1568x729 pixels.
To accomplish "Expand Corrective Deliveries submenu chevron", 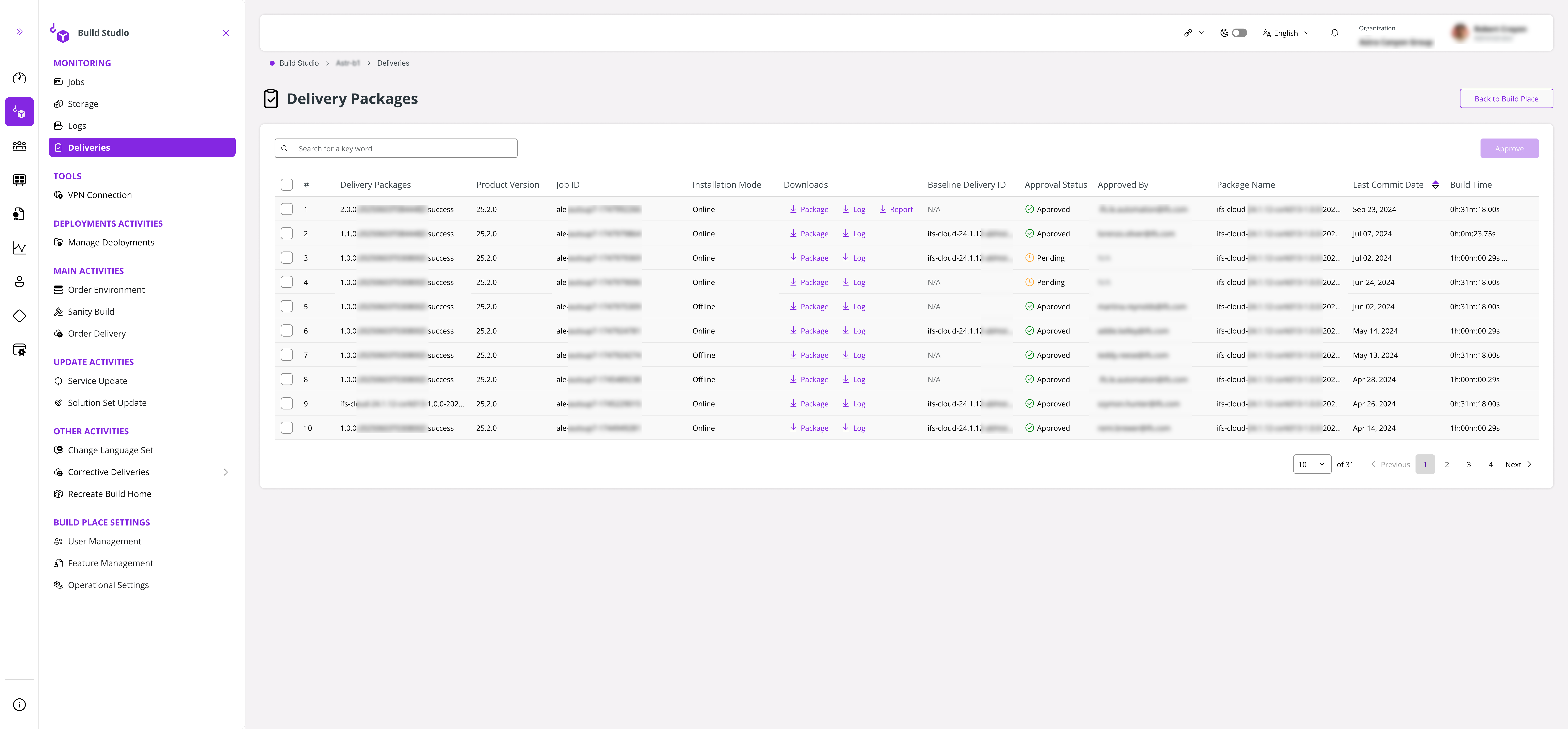I will (x=226, y=472).
